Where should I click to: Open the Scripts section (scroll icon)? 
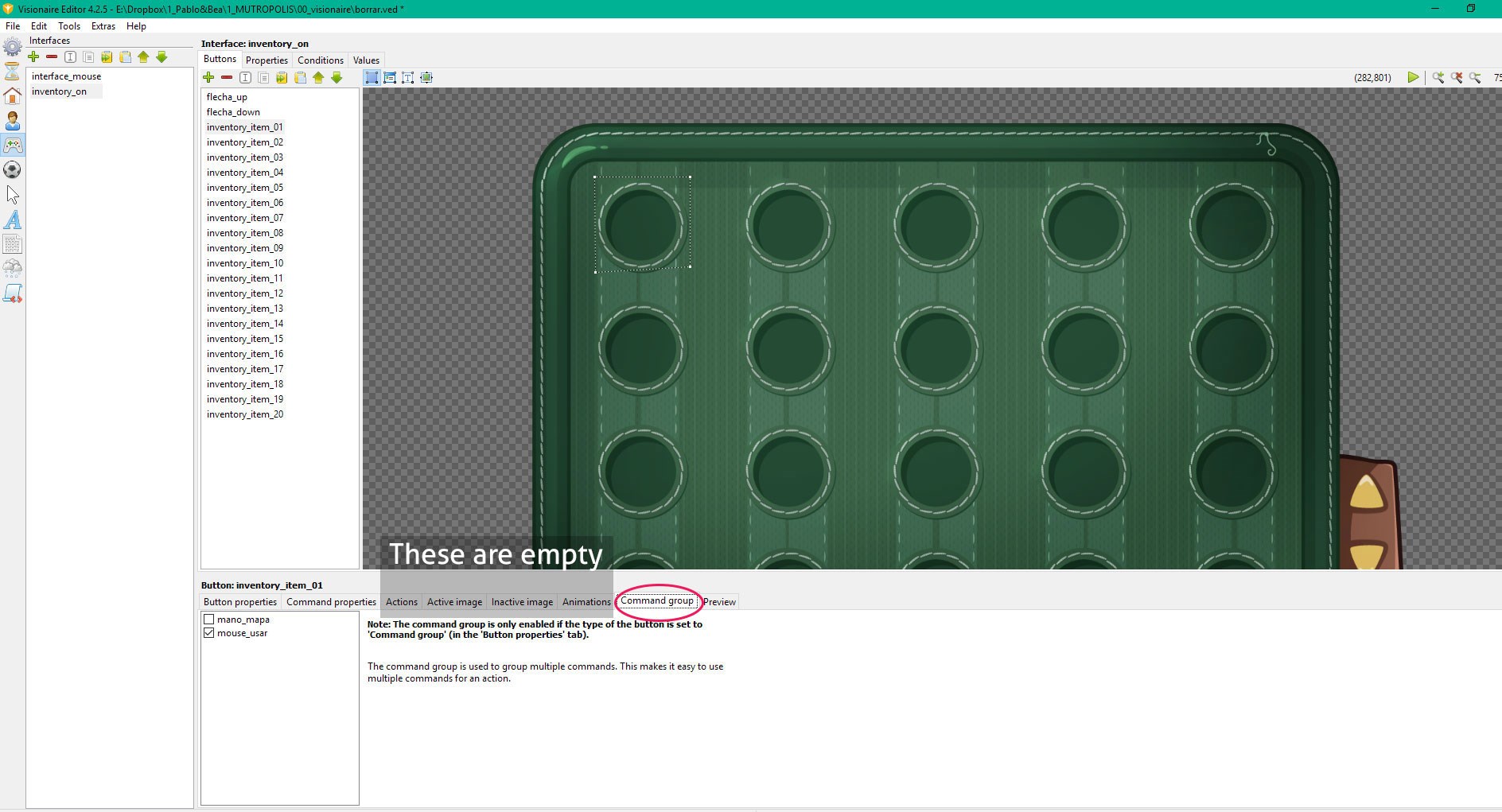coord(13,293)
